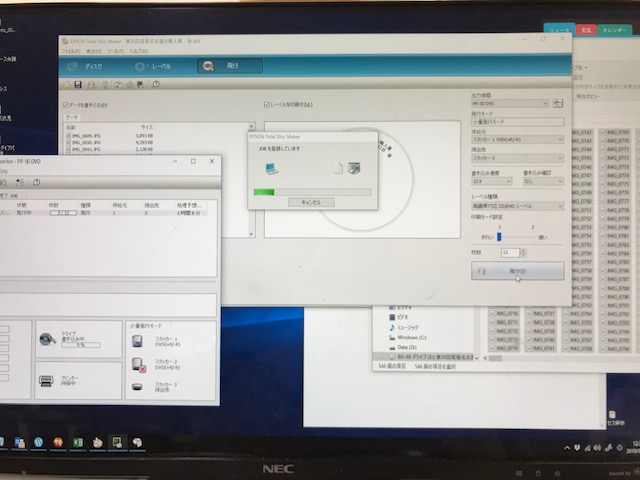Click the data list scroll-up arrow

pos(251,126)
